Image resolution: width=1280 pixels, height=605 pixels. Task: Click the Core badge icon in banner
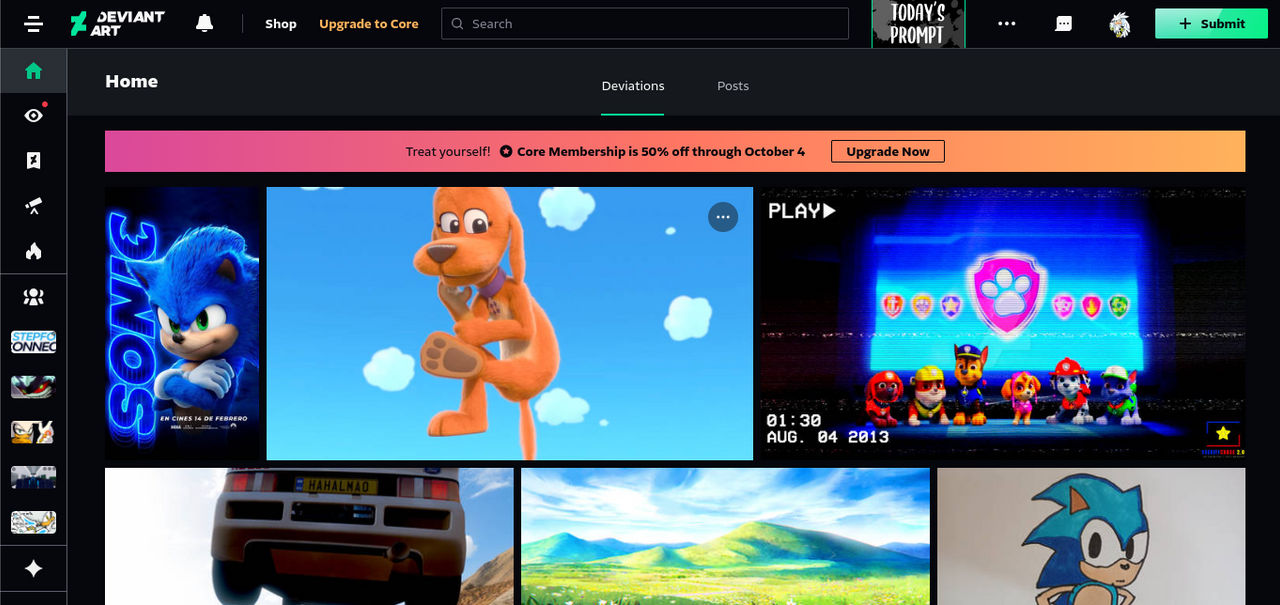pos(506,152)
